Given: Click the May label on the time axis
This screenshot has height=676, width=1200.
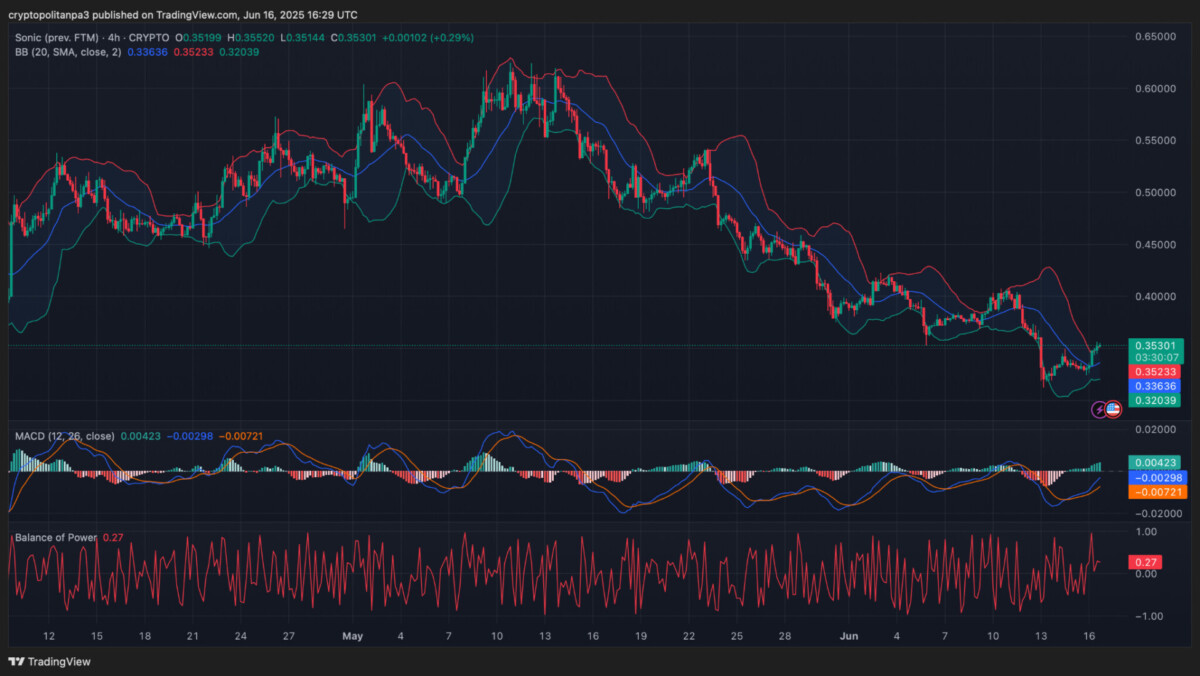Looking at the screenshot, I should [352, 635].
